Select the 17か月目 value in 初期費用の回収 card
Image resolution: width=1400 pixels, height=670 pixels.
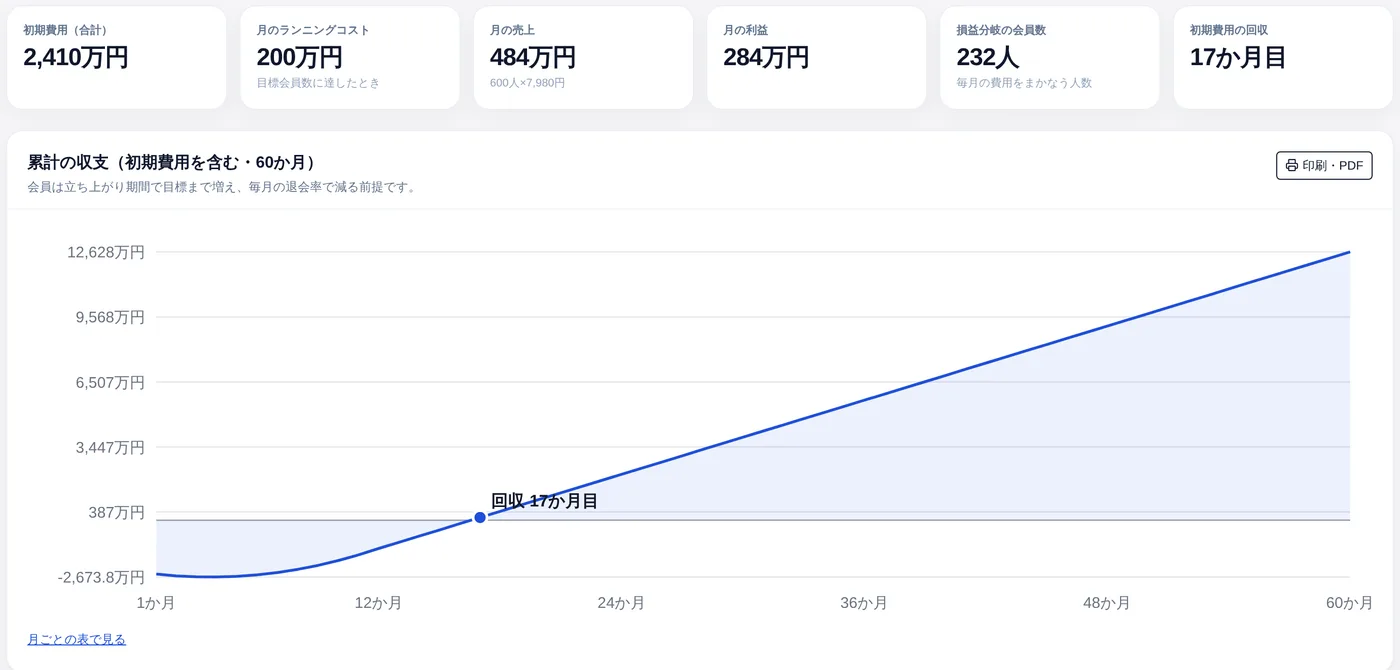pos(1238,57)
